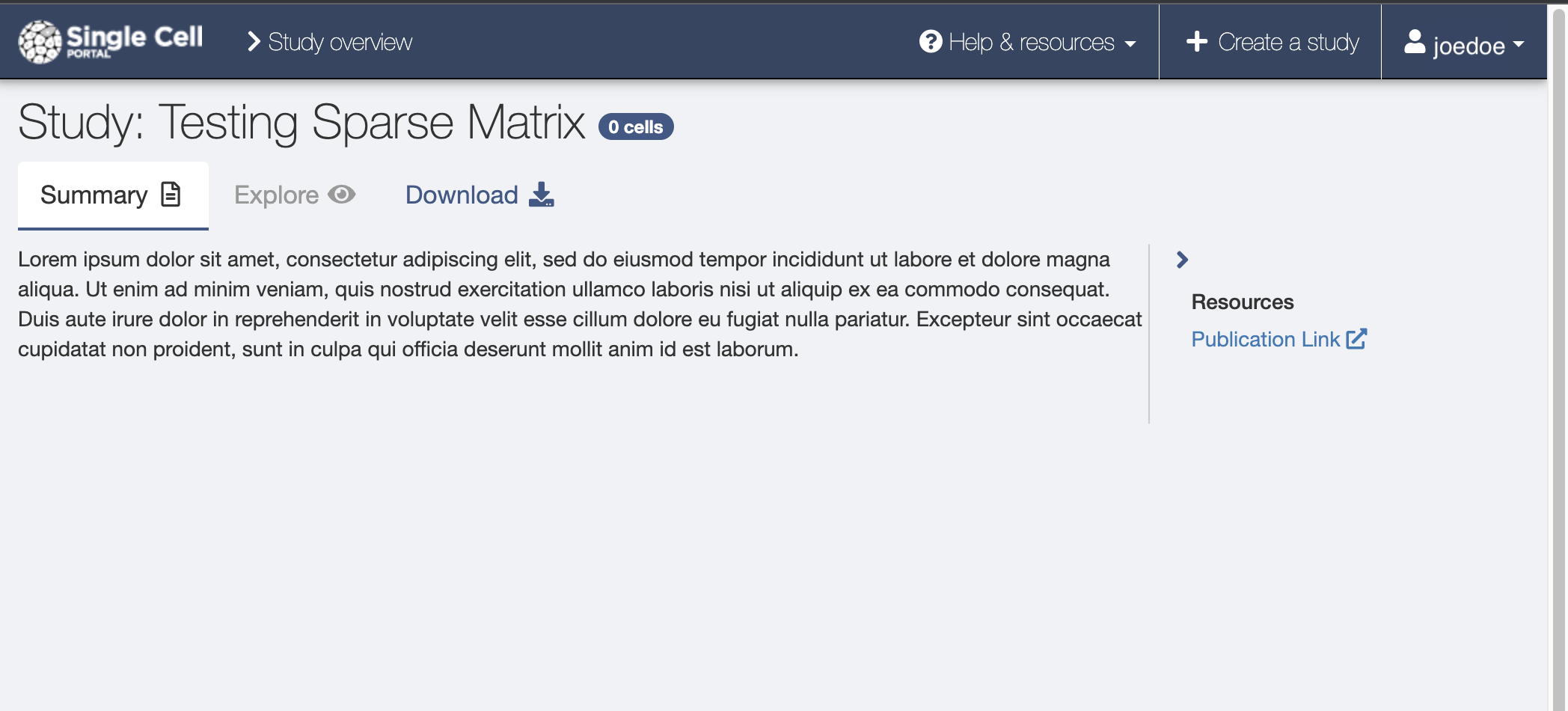Click the Explore eye icon
The image size is (1568, 711).
tap(342, 195)
